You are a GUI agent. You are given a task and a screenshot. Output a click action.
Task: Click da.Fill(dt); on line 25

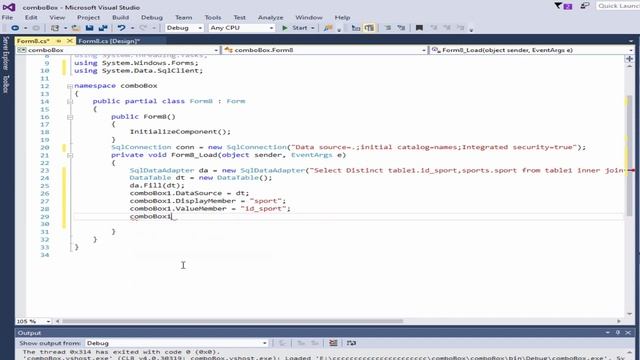pyautogui.click(x=157, y=185)
